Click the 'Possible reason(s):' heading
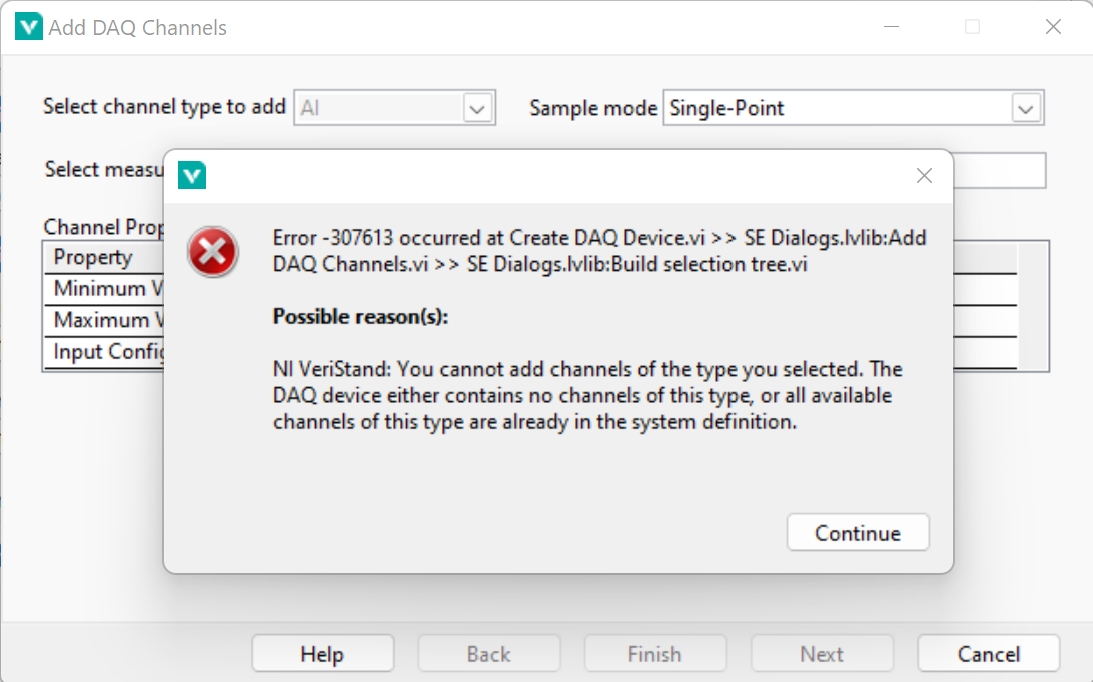This screenshot has height=682, width=1093. (360, 317)
